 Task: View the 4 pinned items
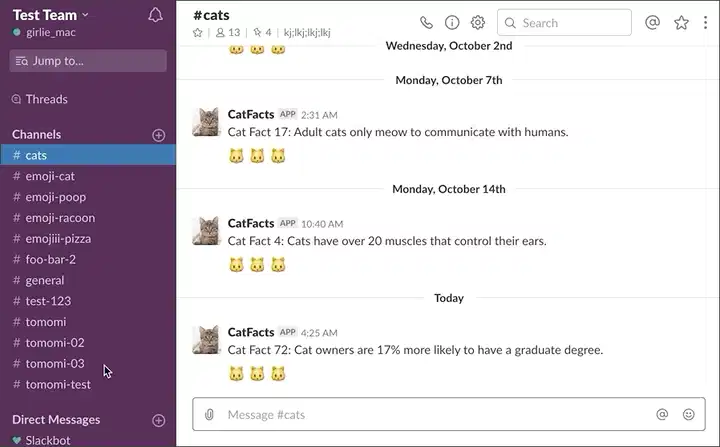(262, 33)
